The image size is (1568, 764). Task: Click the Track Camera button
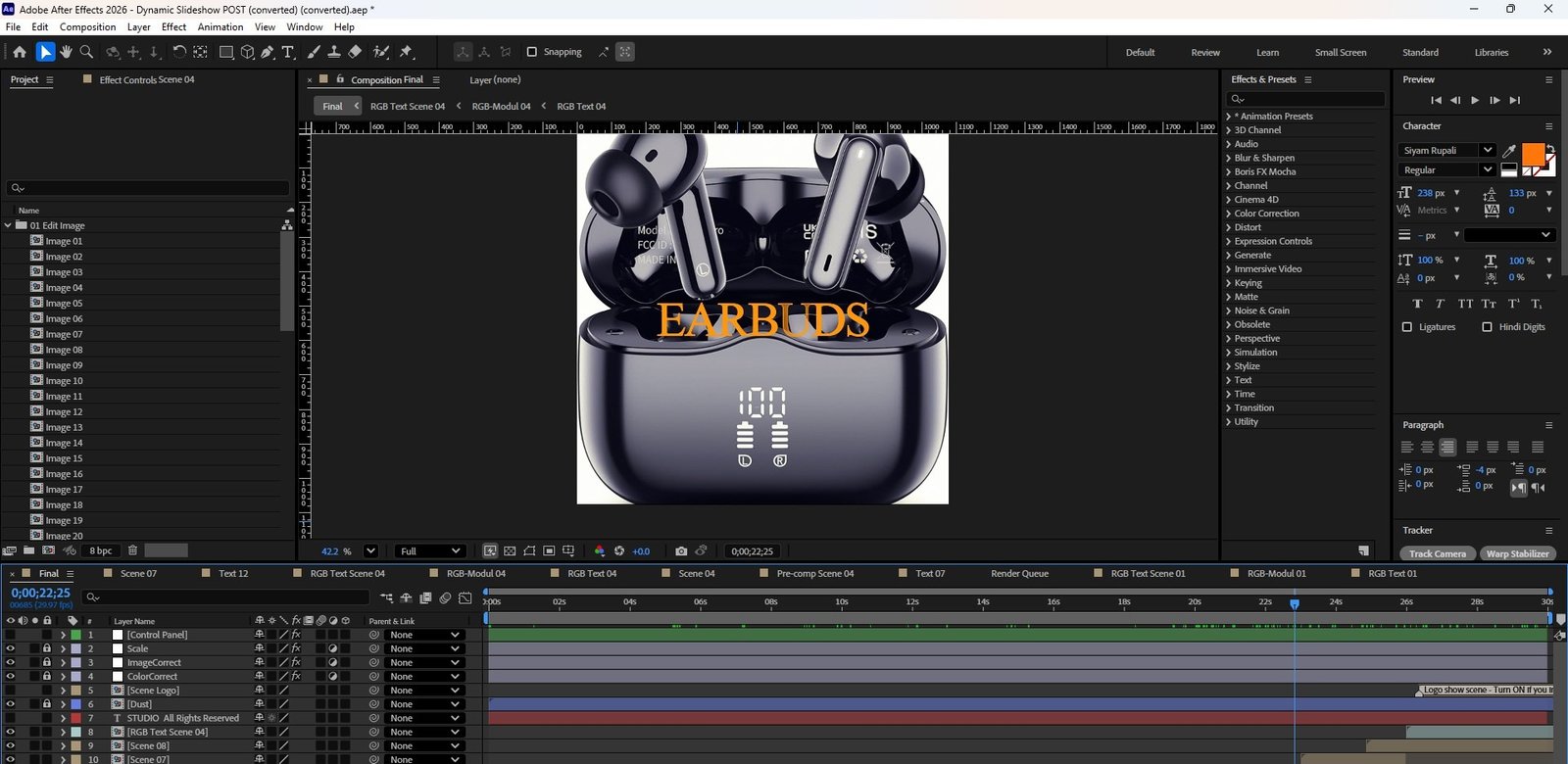pyautogui.click(x=1437, y=554)
